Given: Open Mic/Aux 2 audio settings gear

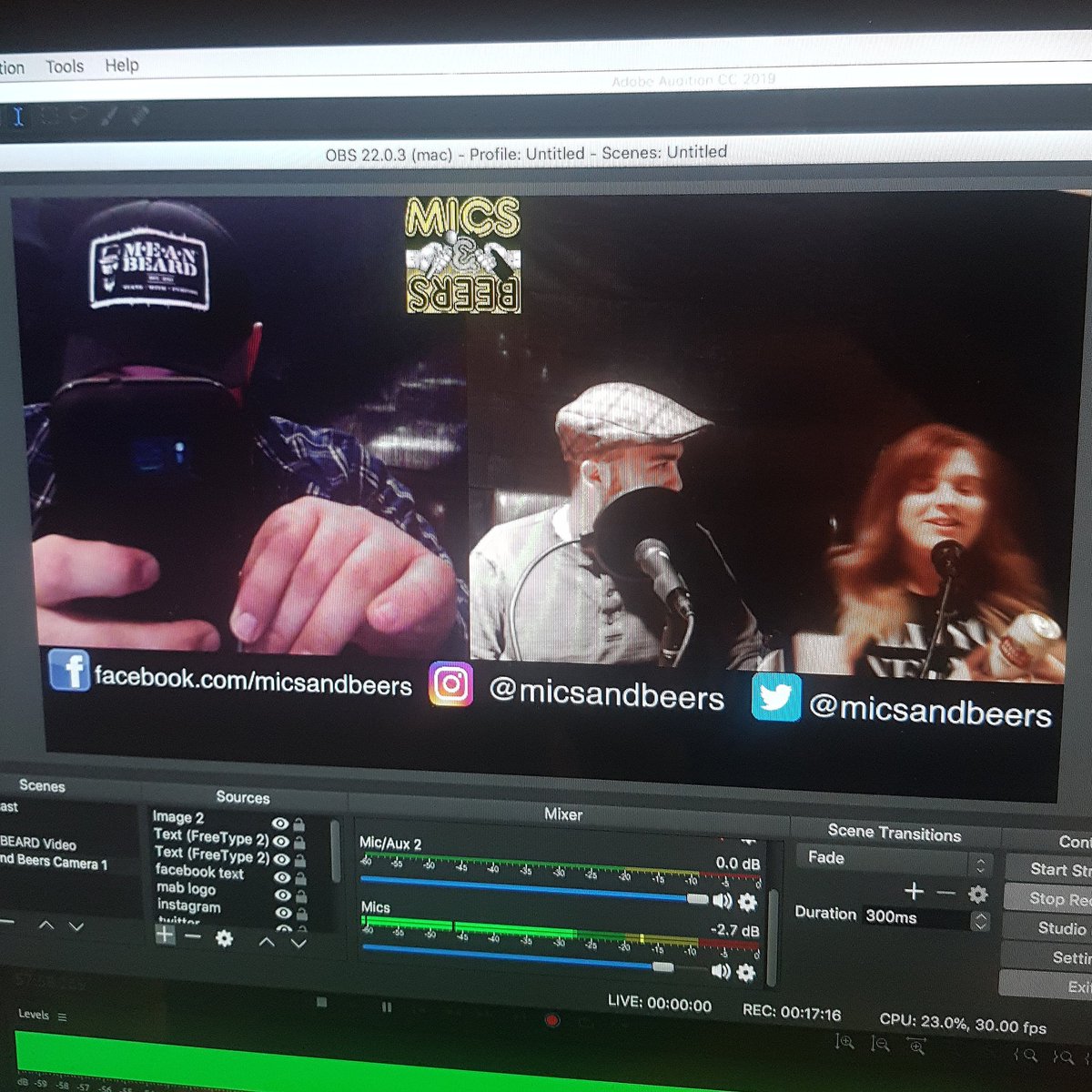Looking at the screenshot, I should pos(747,902).
